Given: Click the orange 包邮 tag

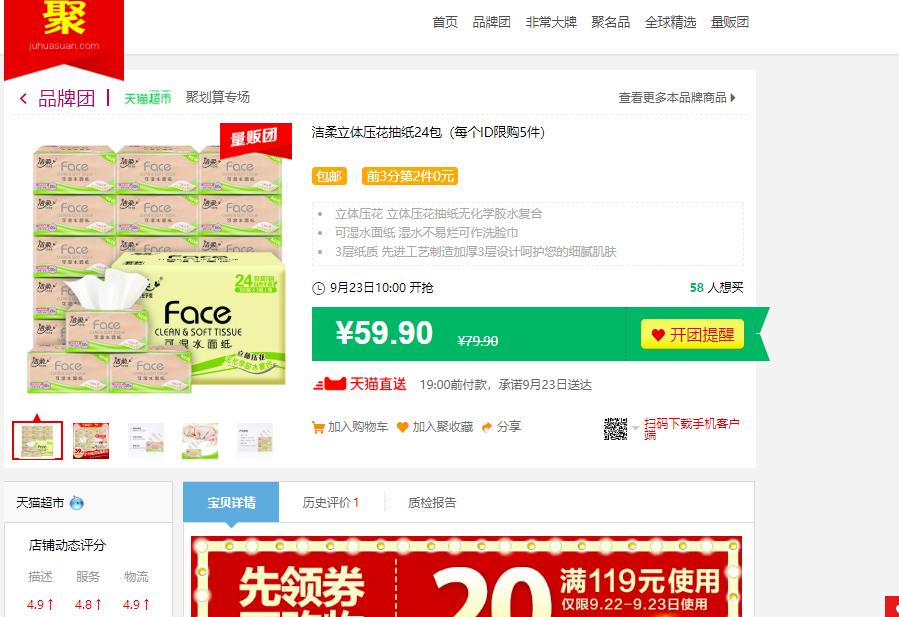Looking at the screenshot, I should tap(329, 176).
